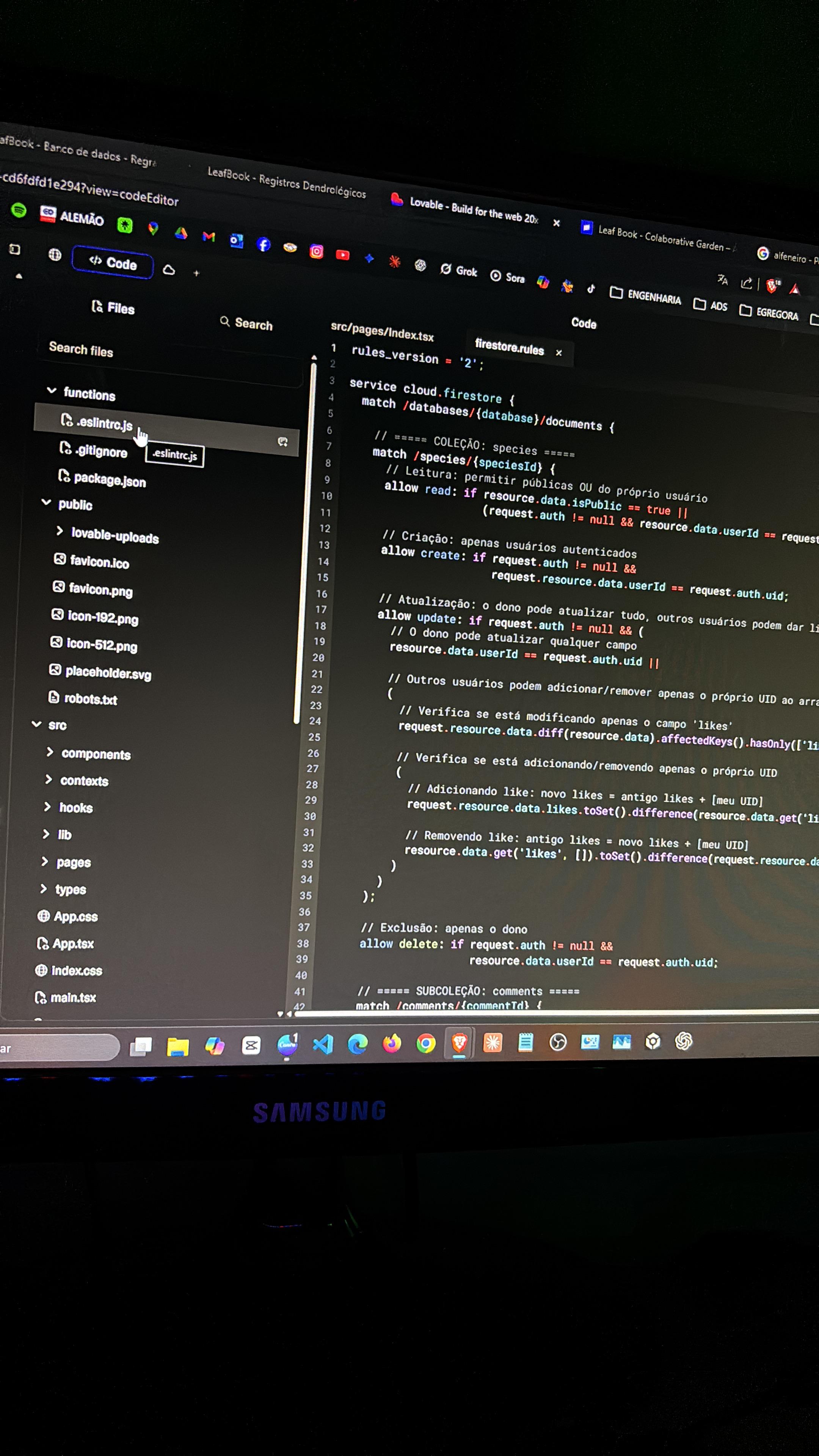
Task: Expand the components folder
Action: (88, 753)
